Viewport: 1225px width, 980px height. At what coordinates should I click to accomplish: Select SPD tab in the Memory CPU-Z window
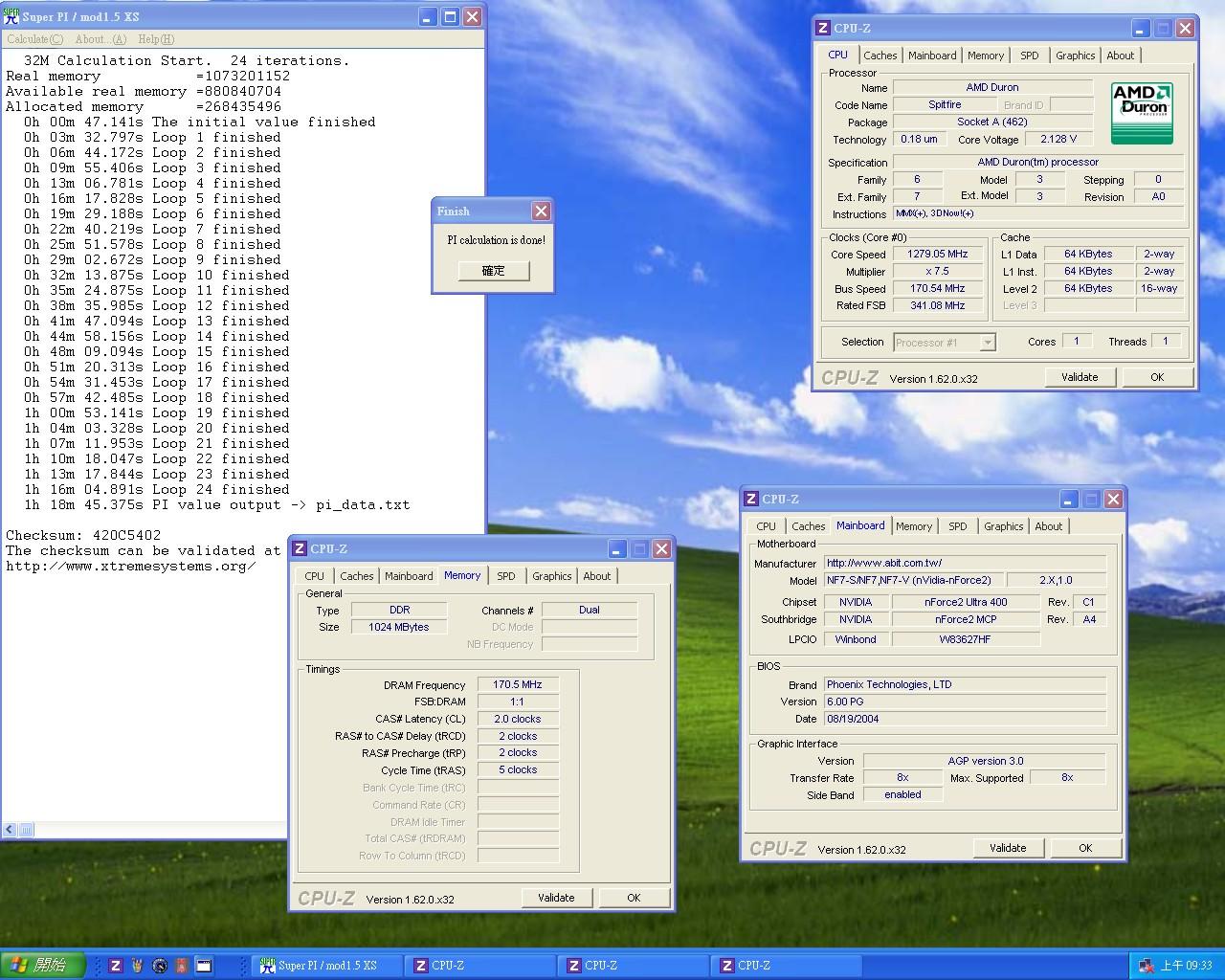tap(506, 576)
